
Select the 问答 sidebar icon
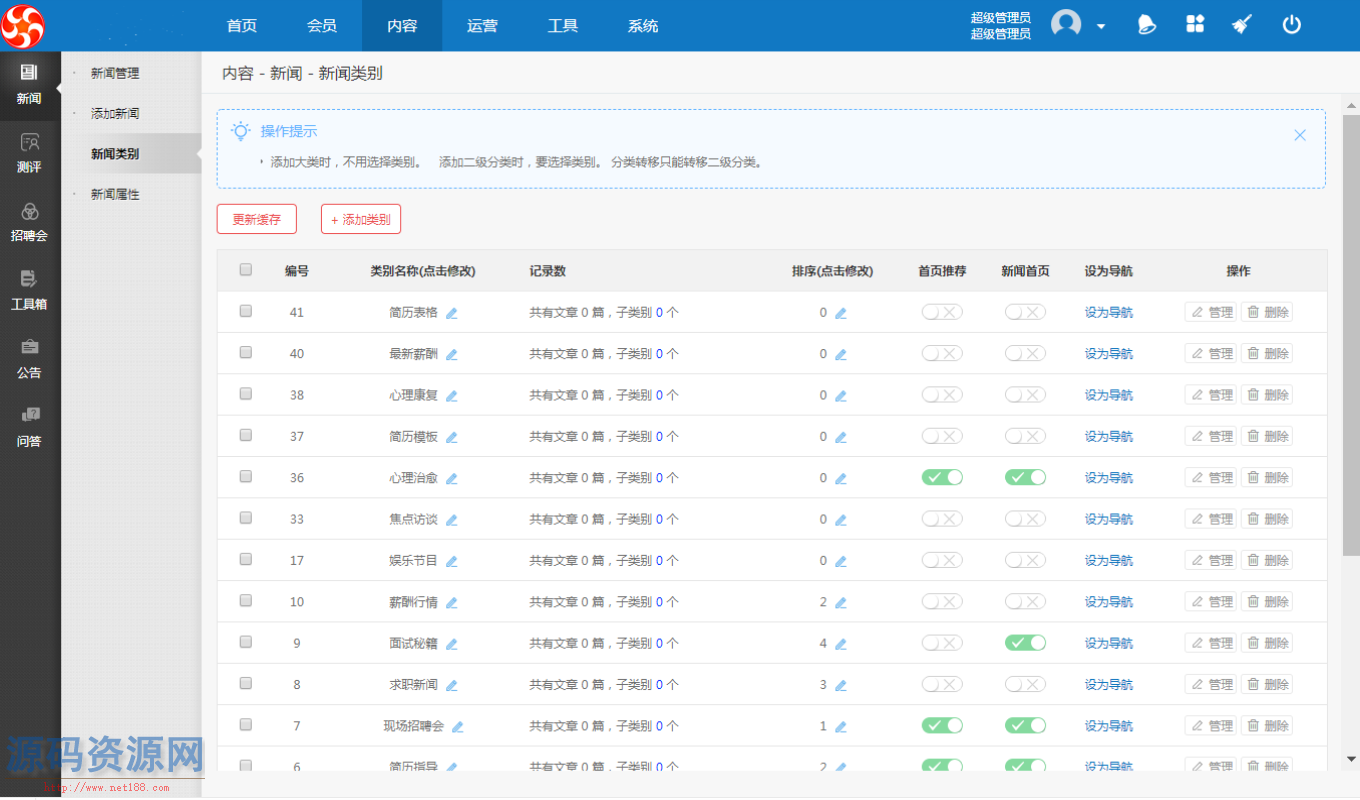tap(29, 426)
